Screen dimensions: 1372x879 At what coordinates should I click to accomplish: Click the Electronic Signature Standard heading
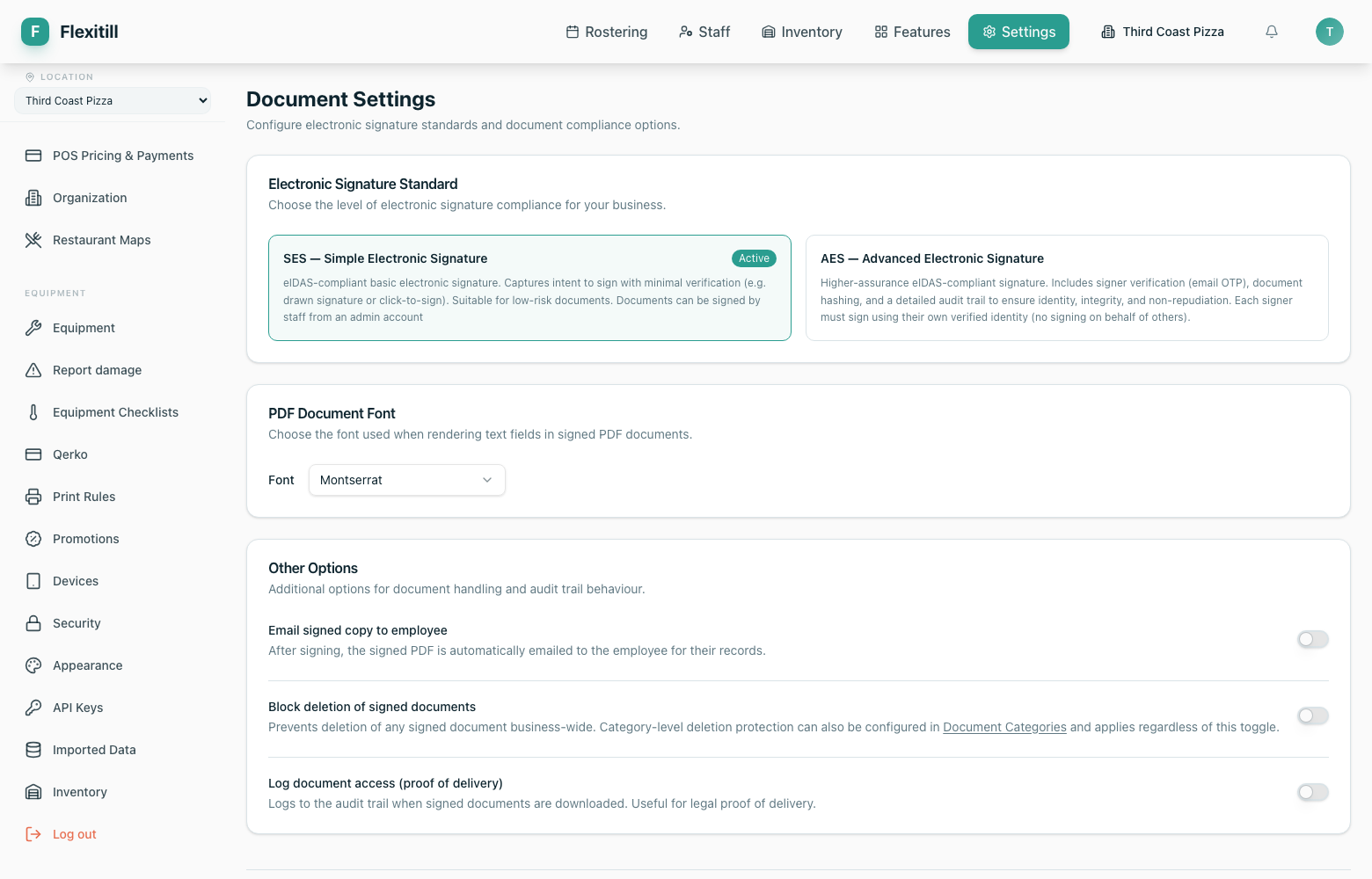tap(362, 184)
